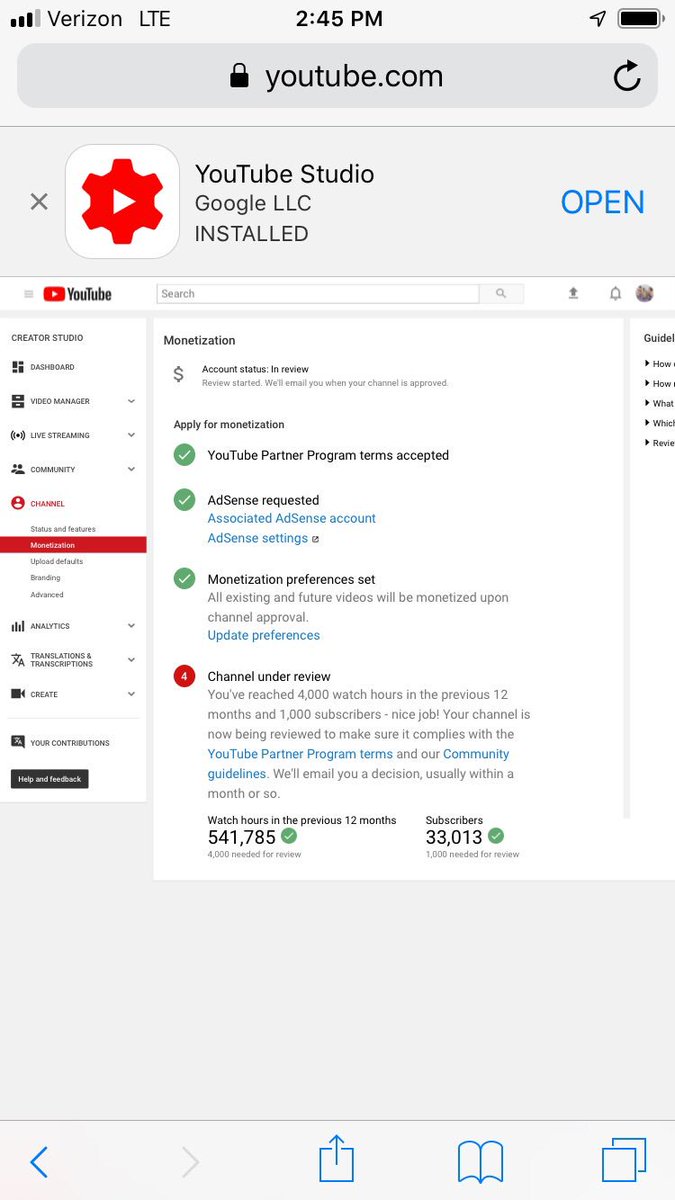Open Status and features
The image size is (675, 1200).
[63, 529]
